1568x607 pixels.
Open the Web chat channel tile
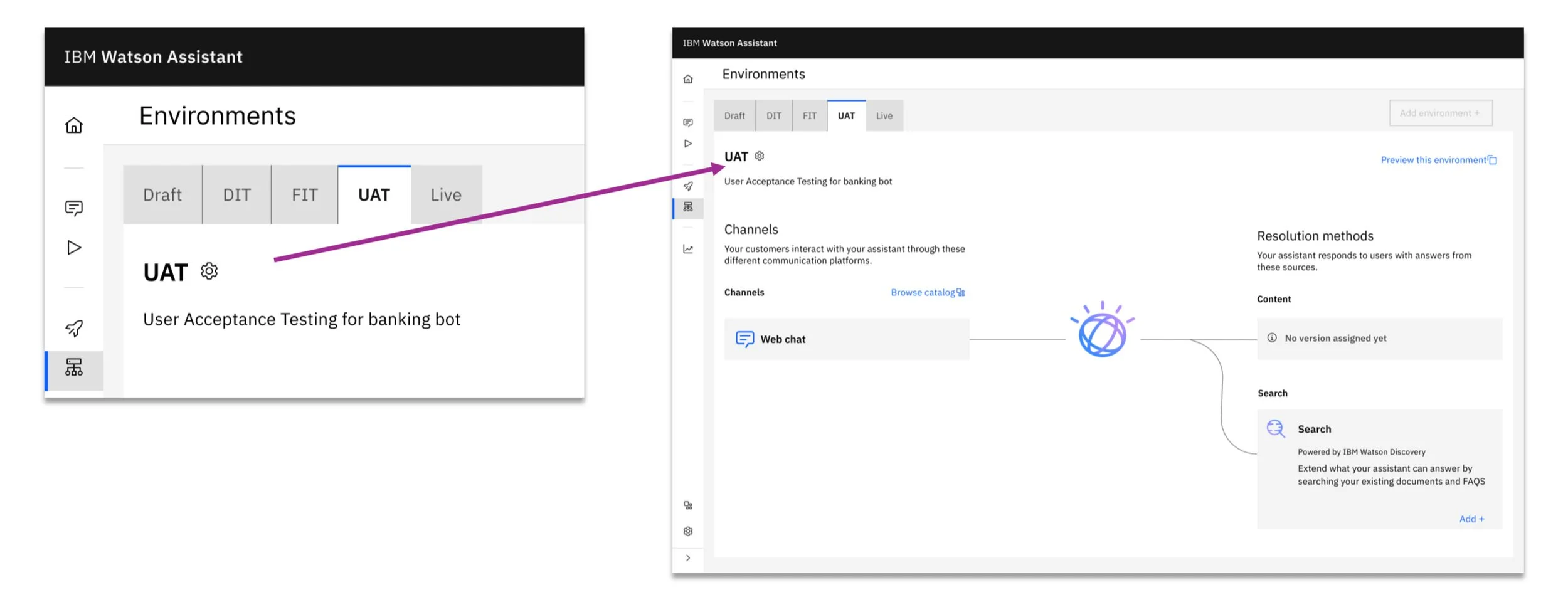[x=847, y=339]
